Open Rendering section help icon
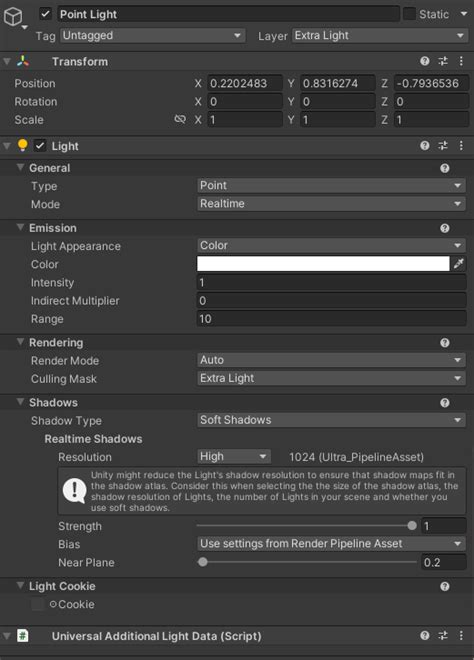Screen dimensions: 474x660 coord(445,343)
